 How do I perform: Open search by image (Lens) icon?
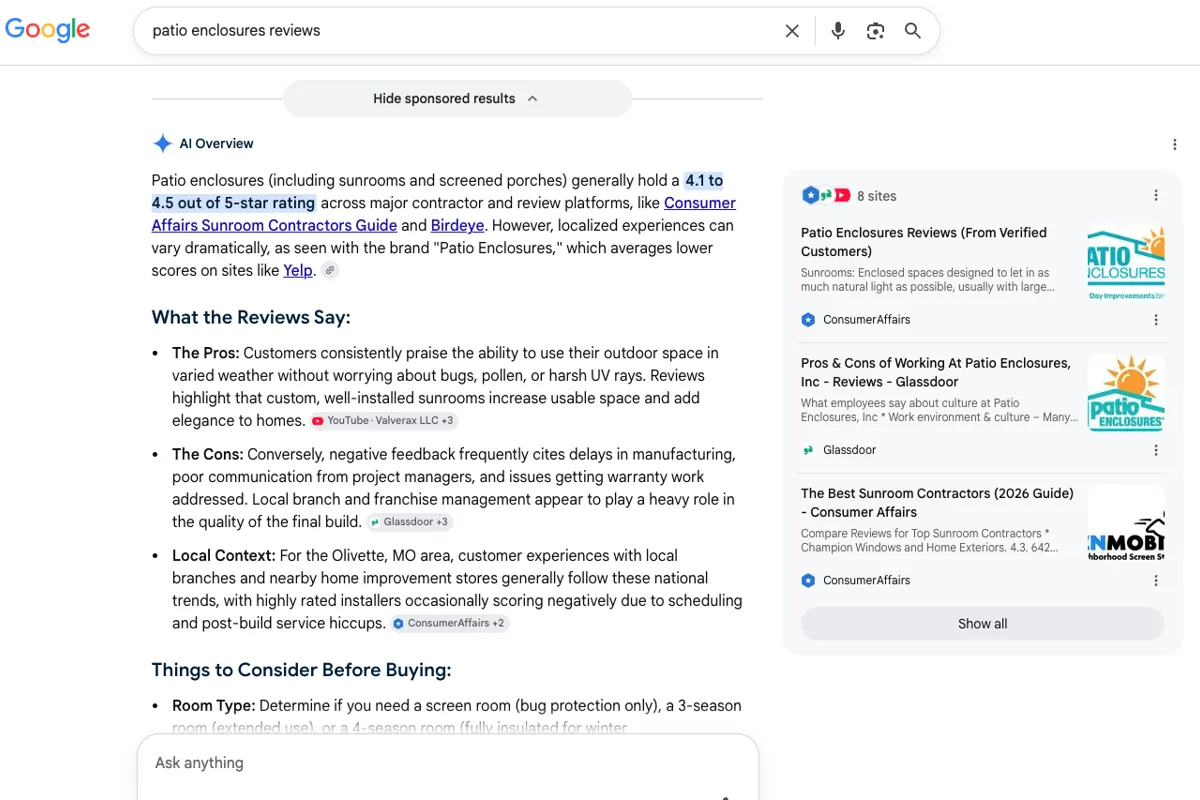pyautogui.click(x=876, y=31)
